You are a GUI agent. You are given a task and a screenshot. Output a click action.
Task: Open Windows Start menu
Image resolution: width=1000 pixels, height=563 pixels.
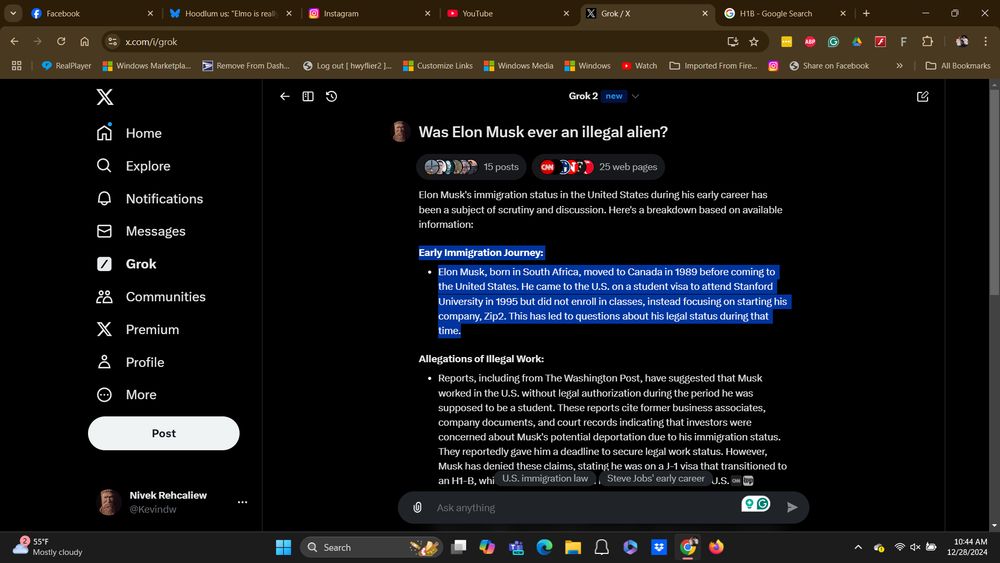[283, 547]
